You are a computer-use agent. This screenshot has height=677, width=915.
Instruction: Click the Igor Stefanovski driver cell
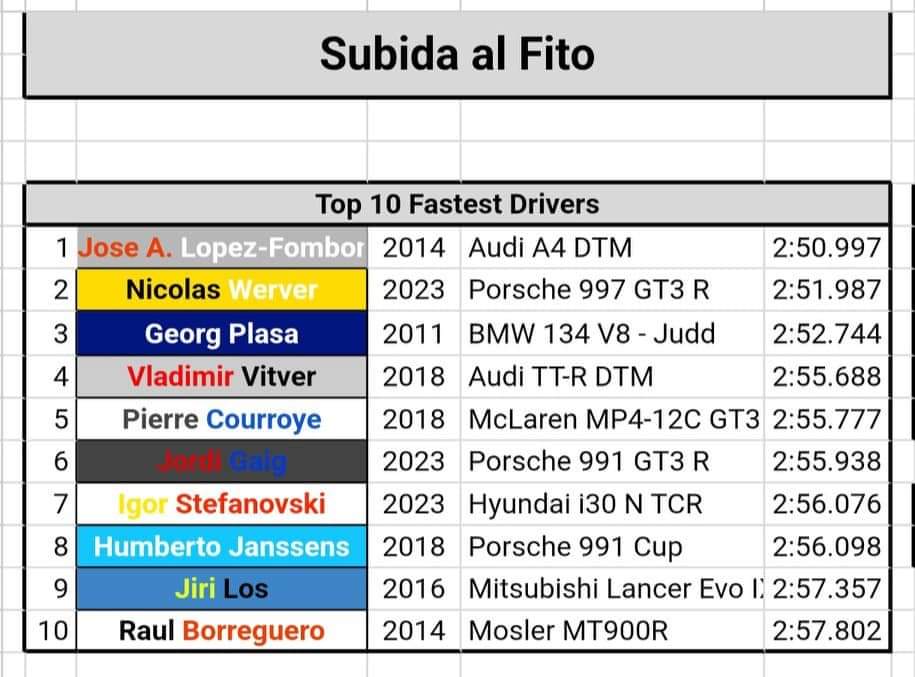pos(222,504)
